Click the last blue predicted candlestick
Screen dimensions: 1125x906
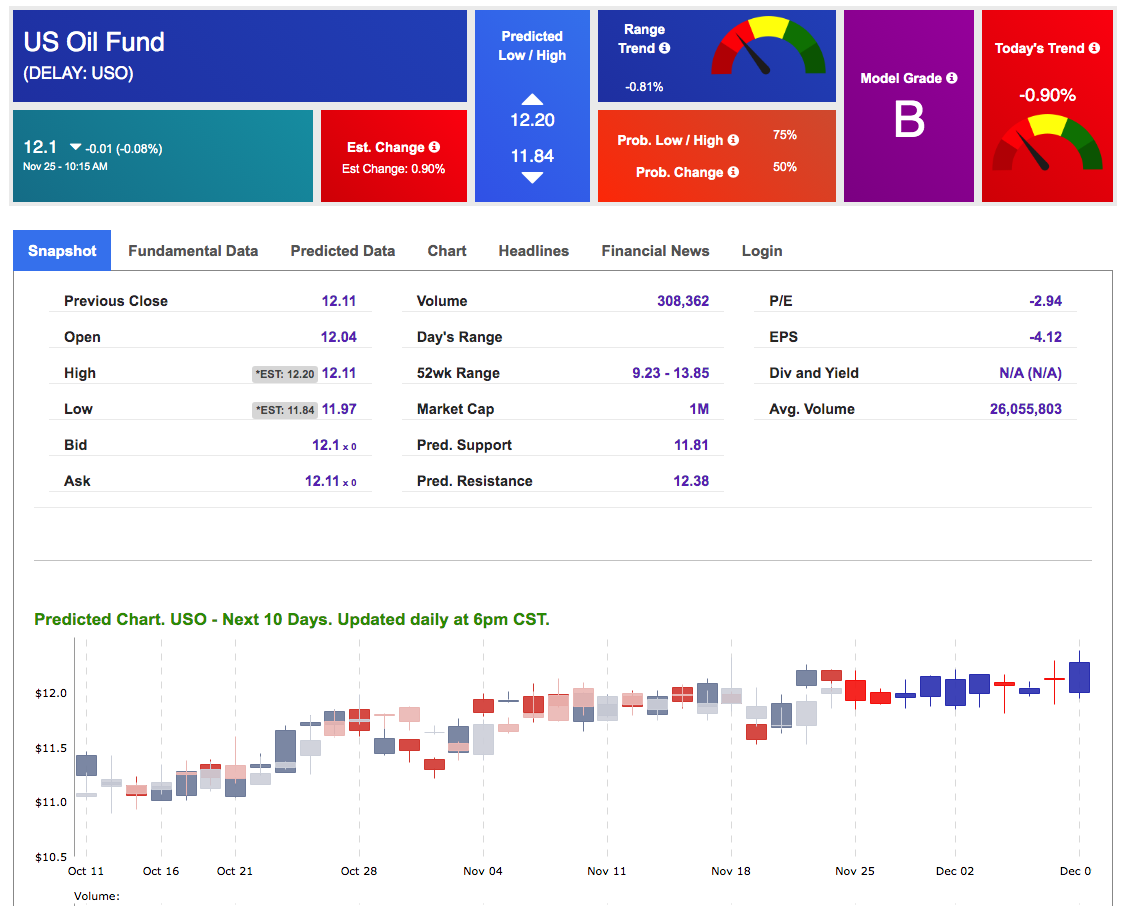1079,676
